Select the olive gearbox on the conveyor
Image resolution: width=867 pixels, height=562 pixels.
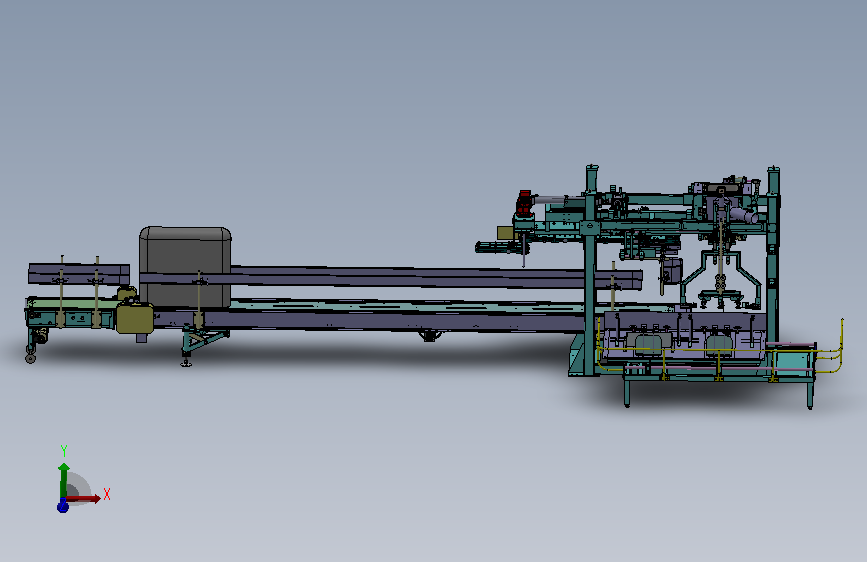(x=135, y=318)
